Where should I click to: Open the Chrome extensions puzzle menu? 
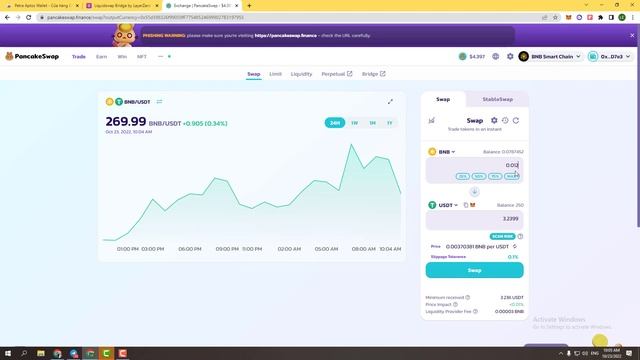(600, 18)
